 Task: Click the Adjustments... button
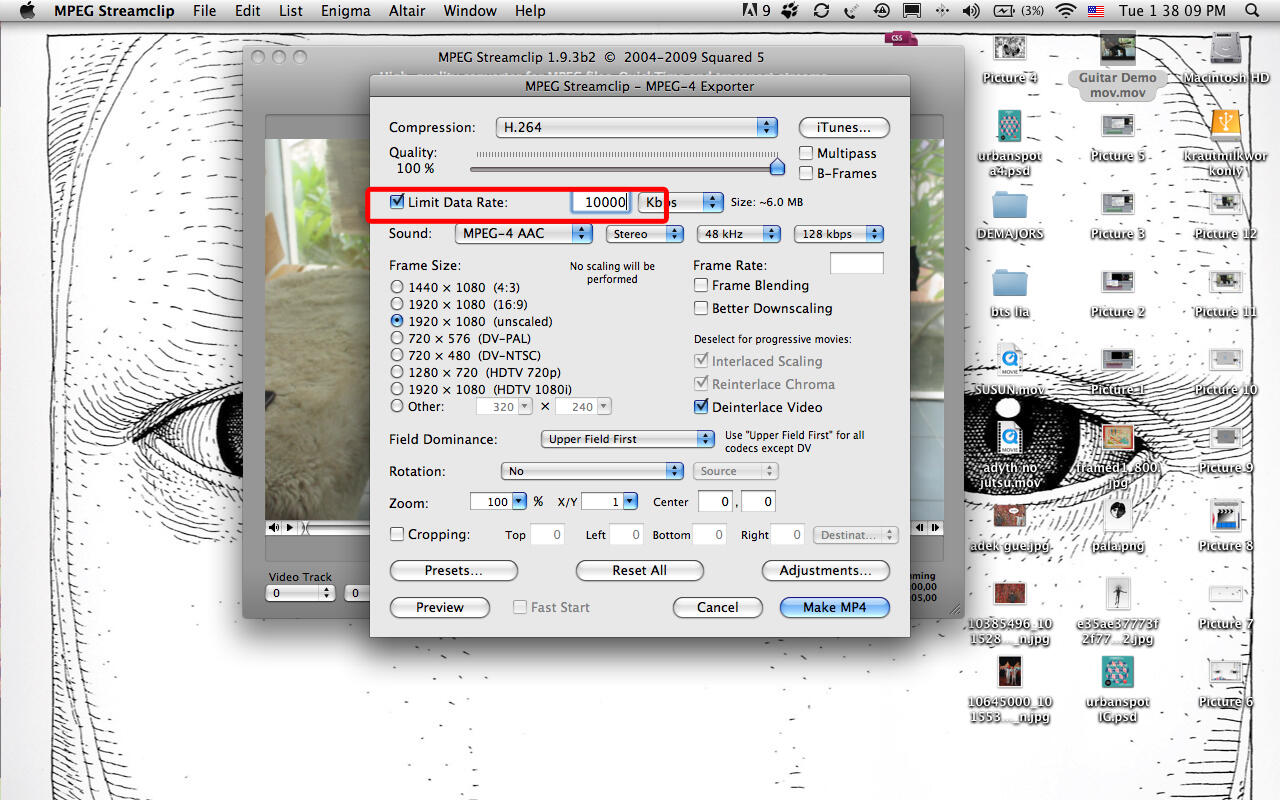coord(825,570)
